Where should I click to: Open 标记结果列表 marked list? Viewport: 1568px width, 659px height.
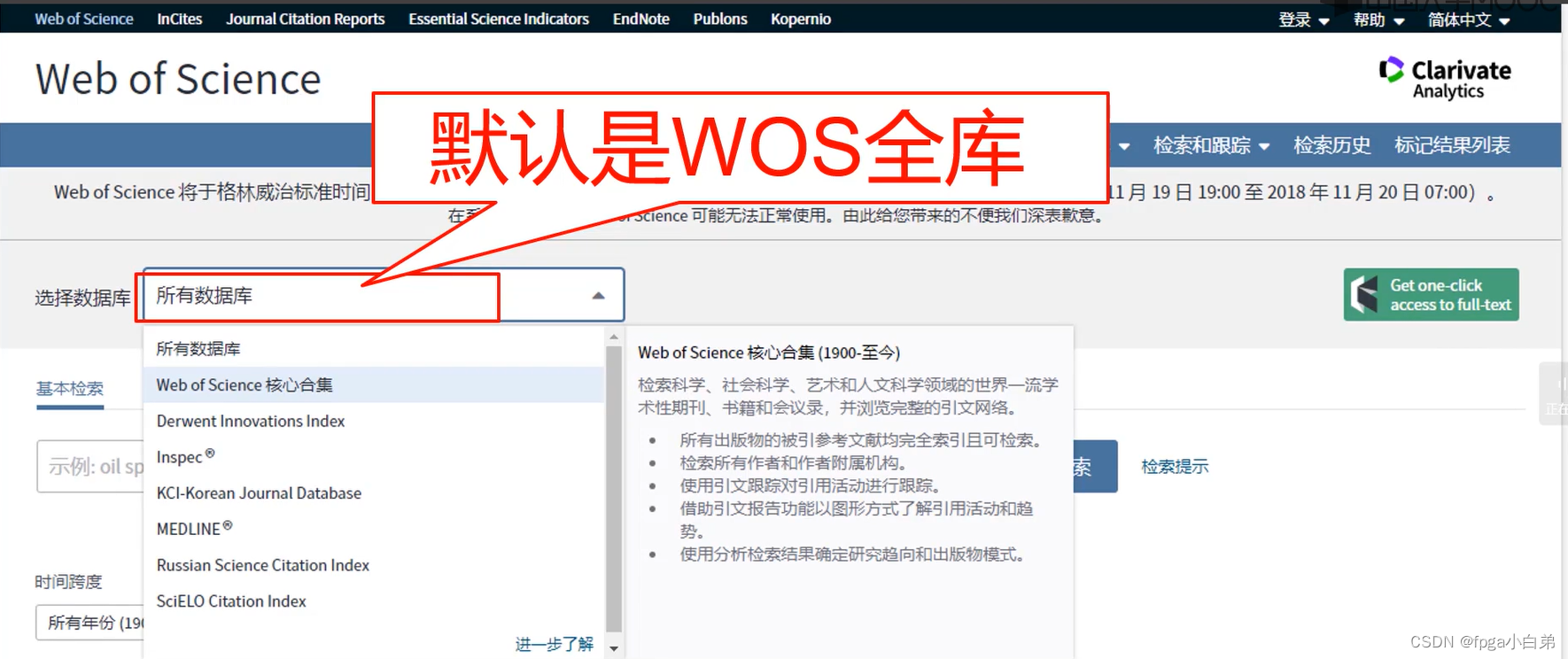click(x=1452, y=145)
